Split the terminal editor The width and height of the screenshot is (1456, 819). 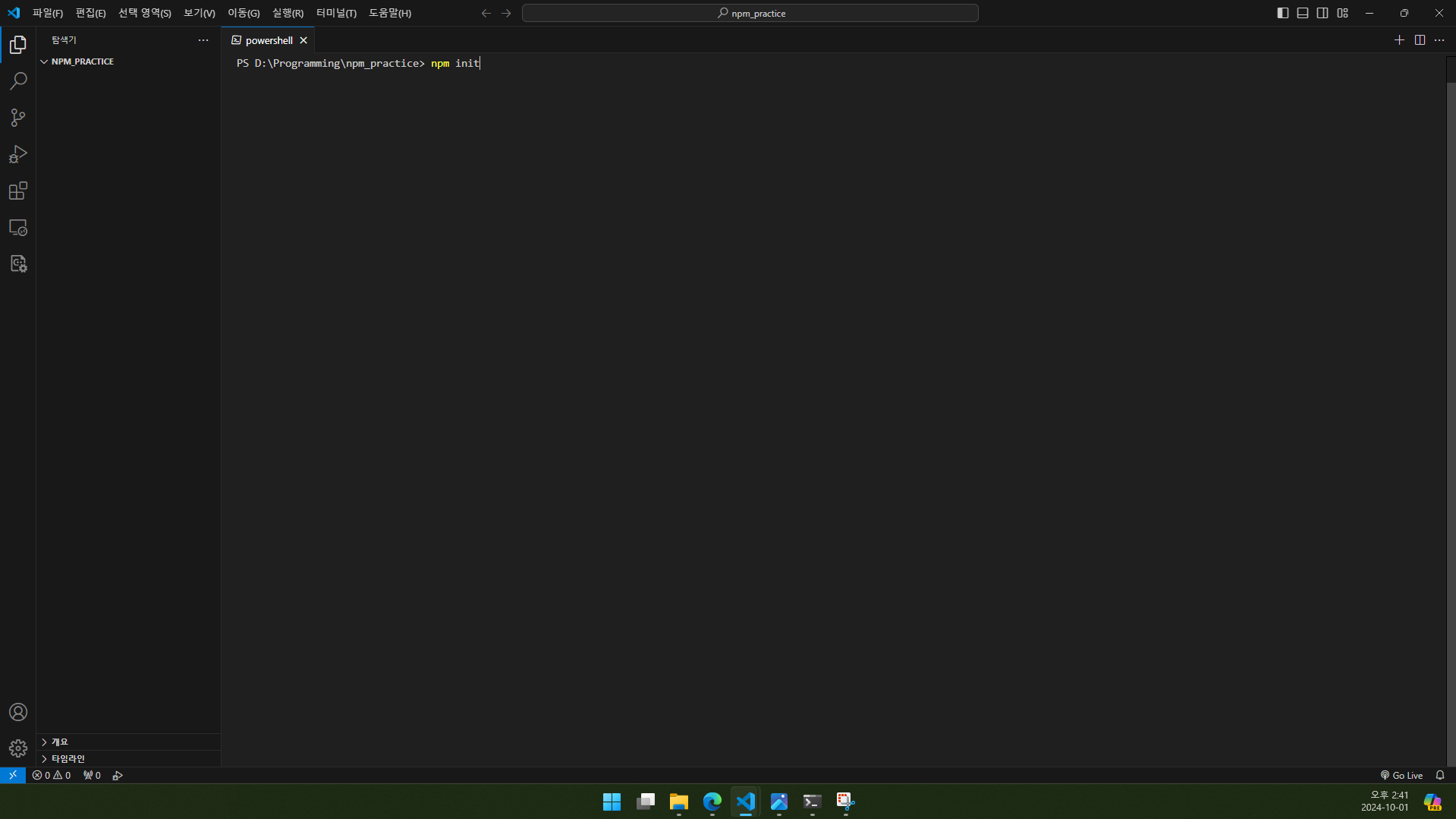pos(1420,40)
